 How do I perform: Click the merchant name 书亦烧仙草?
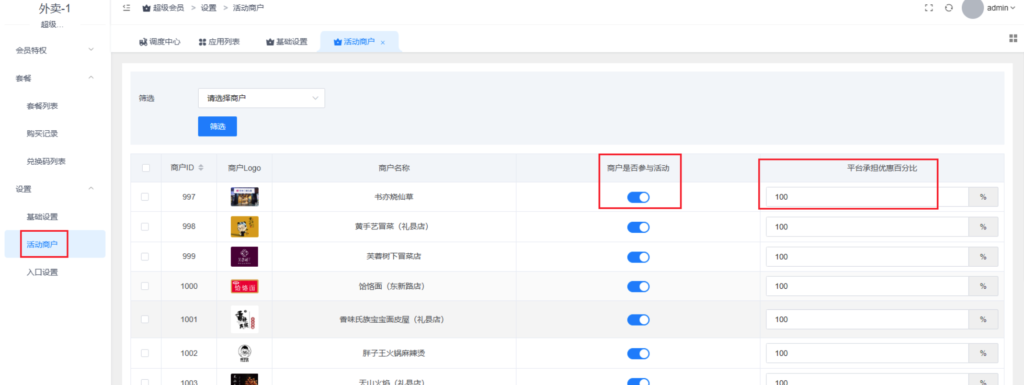394,196
